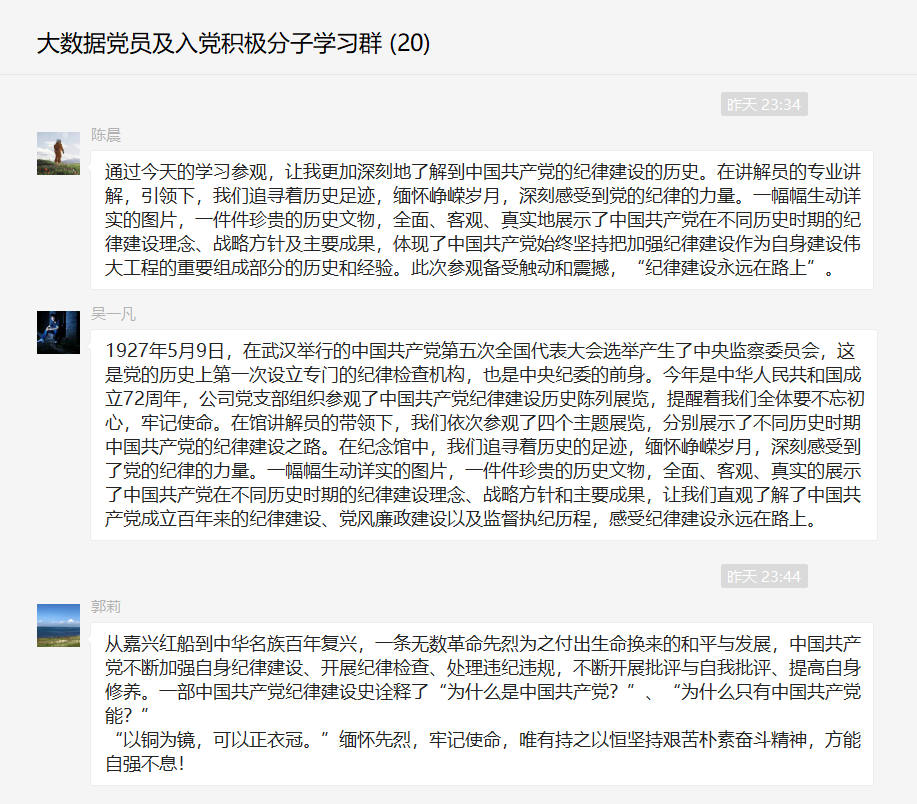Click the 昨天 23:44 timestamp

coord(764,576)
